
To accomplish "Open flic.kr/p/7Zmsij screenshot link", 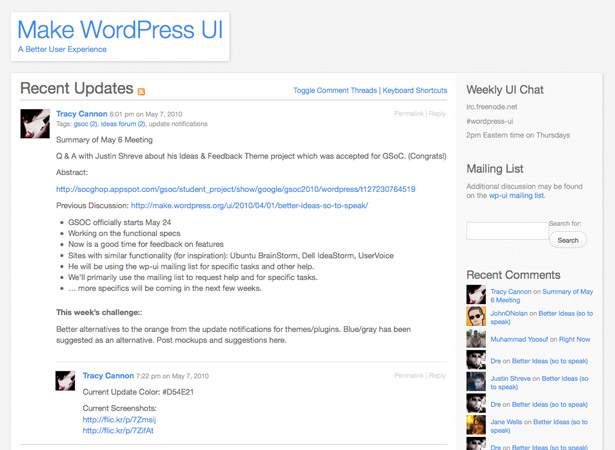I will [119, 420].
